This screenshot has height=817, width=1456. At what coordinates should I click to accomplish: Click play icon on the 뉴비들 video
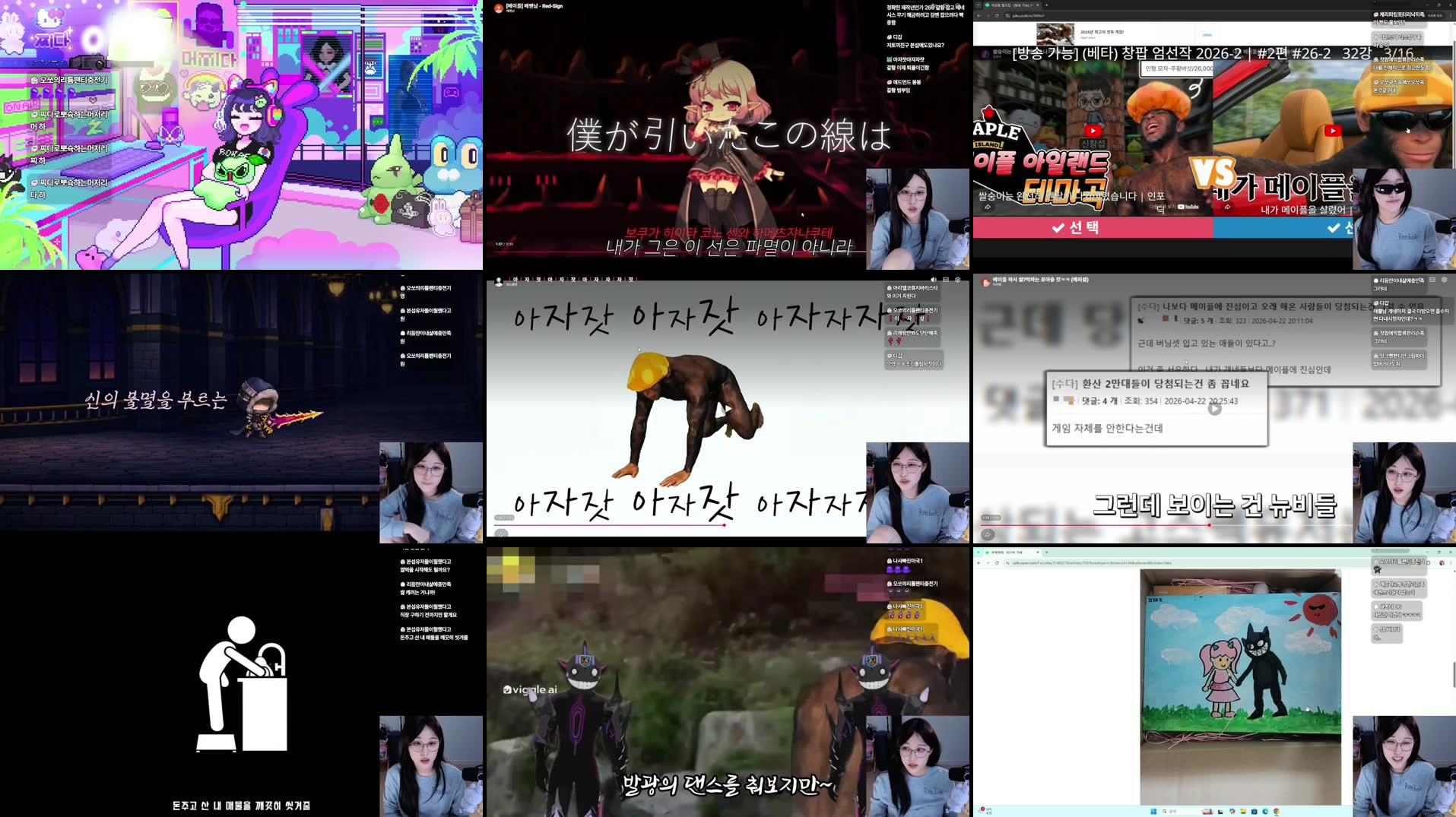(x=1215, y=409)
